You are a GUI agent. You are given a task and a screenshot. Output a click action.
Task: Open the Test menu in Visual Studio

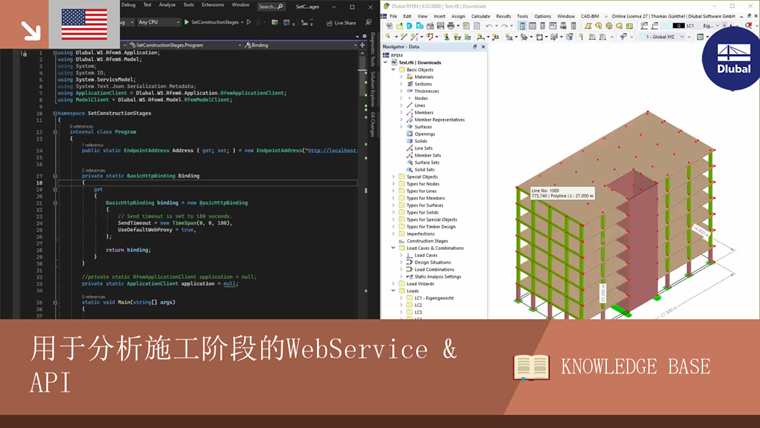click(147, 5)
